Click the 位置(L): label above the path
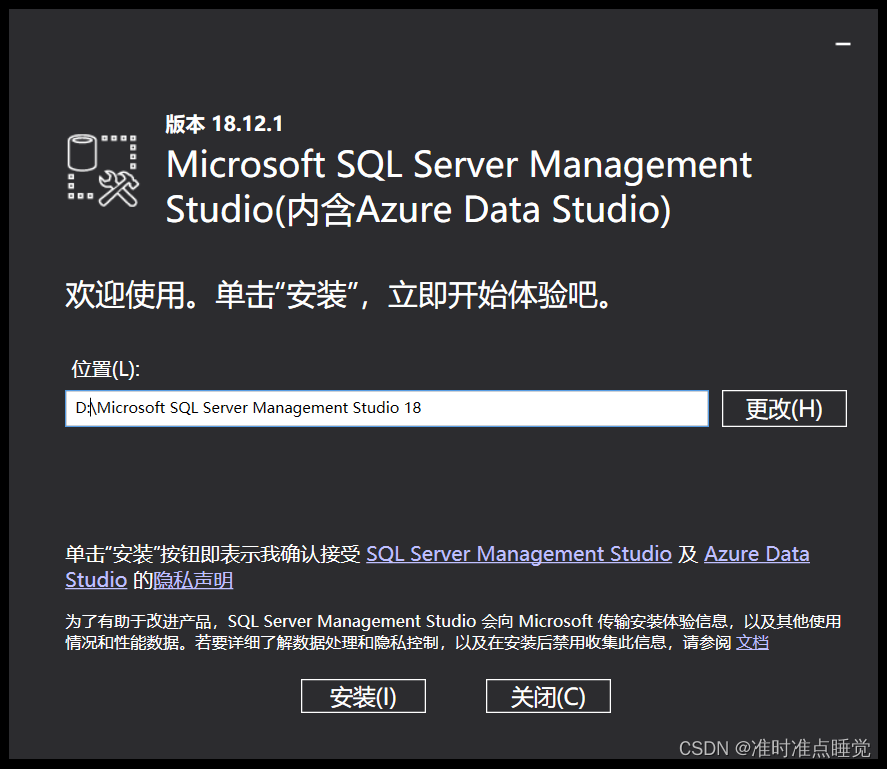This screenshot has width=887, height=769. click(x=106, y=369)
